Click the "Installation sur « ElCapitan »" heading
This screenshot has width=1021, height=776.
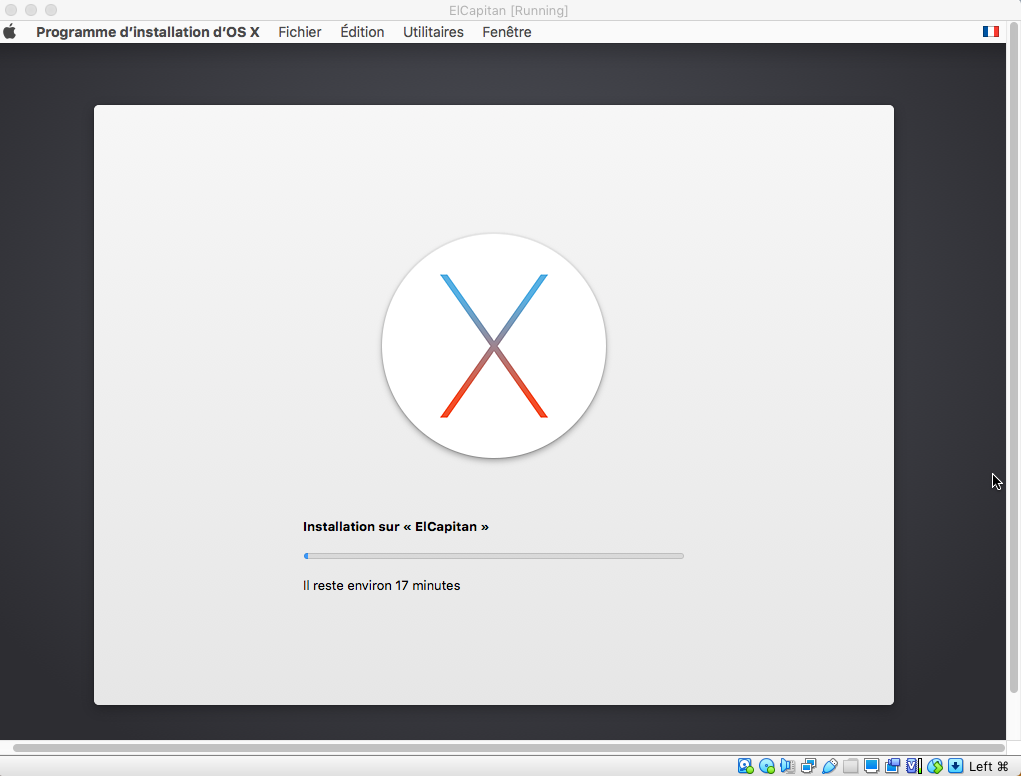[x=396, y=526]
